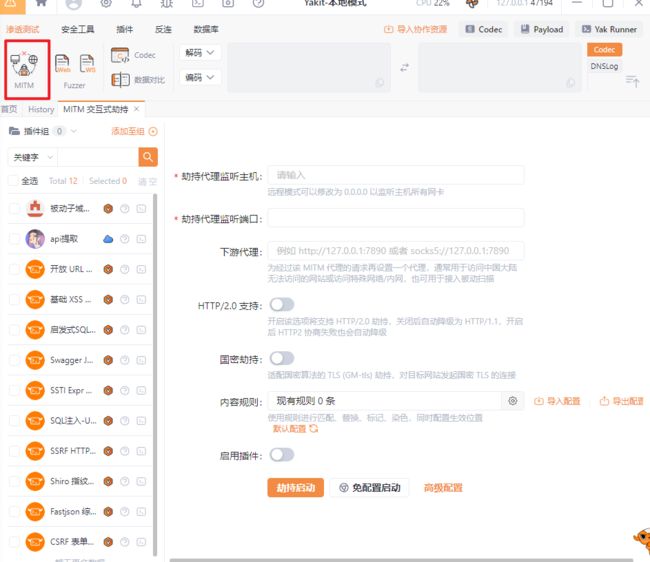Click the swap arrows between codec boxes

405,67
